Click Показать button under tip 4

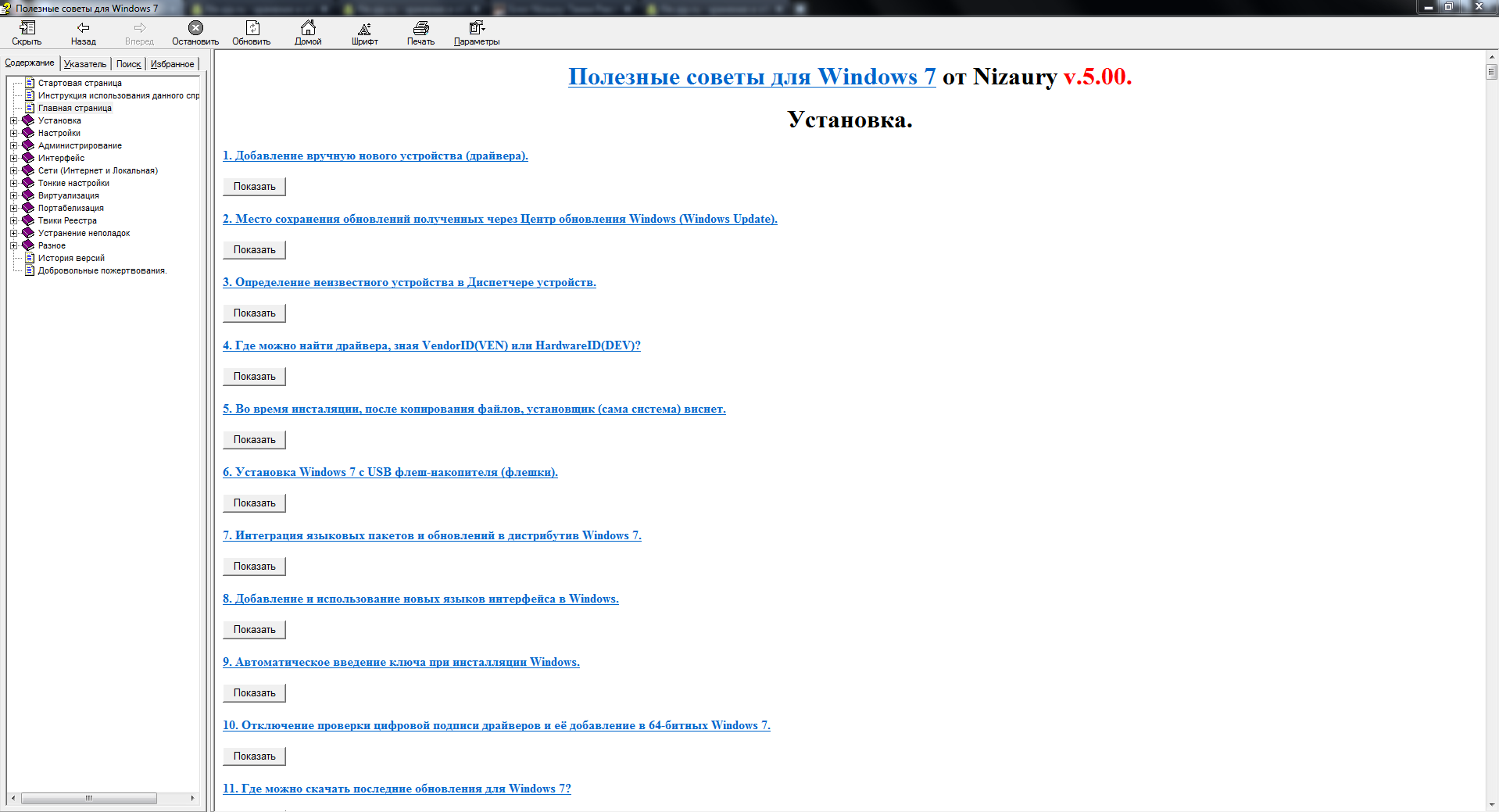click(255, 377)
